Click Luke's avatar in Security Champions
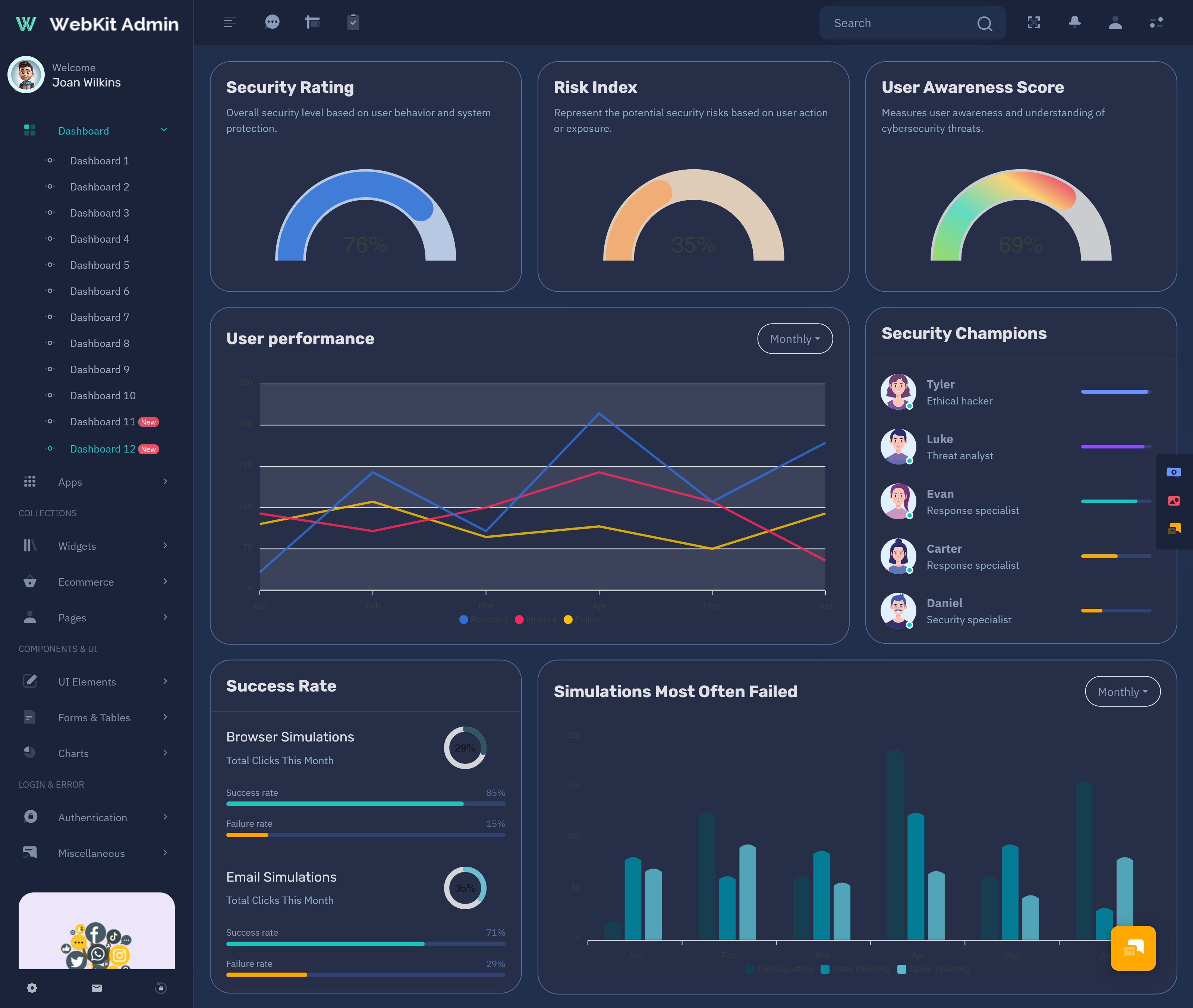The image size is (1193, 1008). (898, 447)
